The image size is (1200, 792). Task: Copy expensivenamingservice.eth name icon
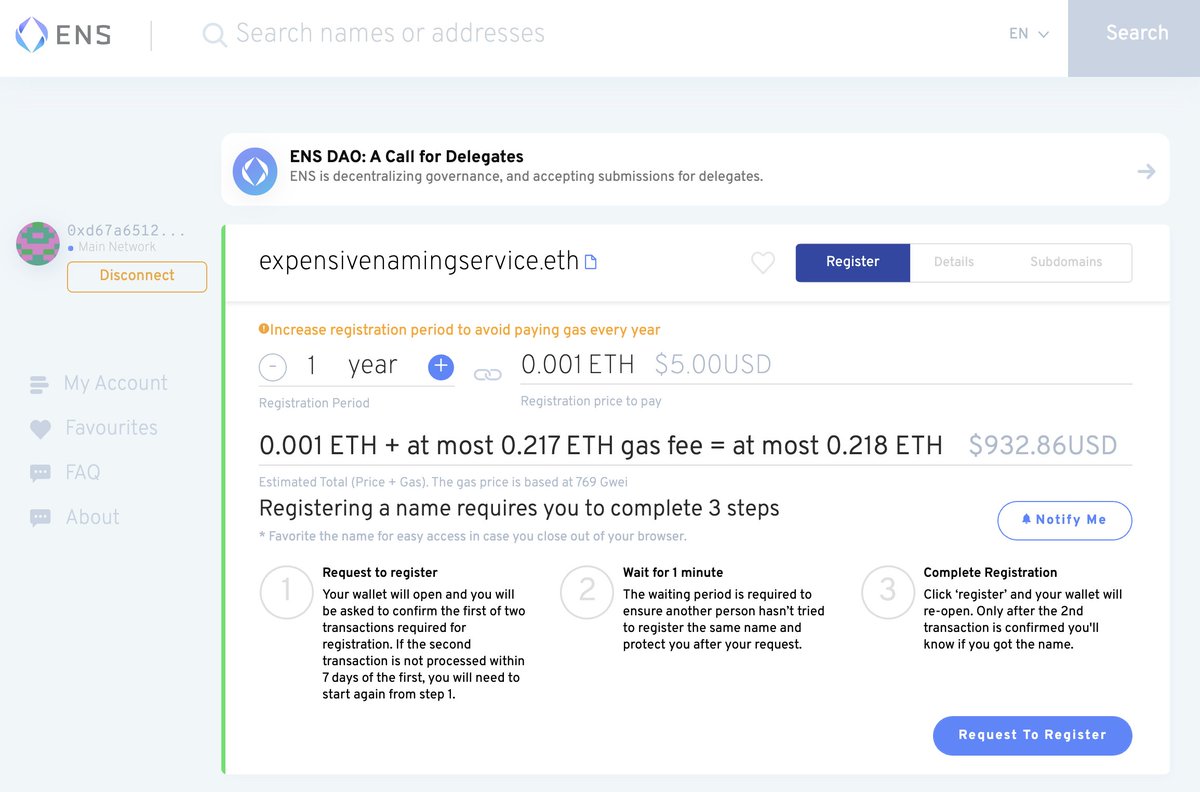pyautogui.click(x=591, y=263)
